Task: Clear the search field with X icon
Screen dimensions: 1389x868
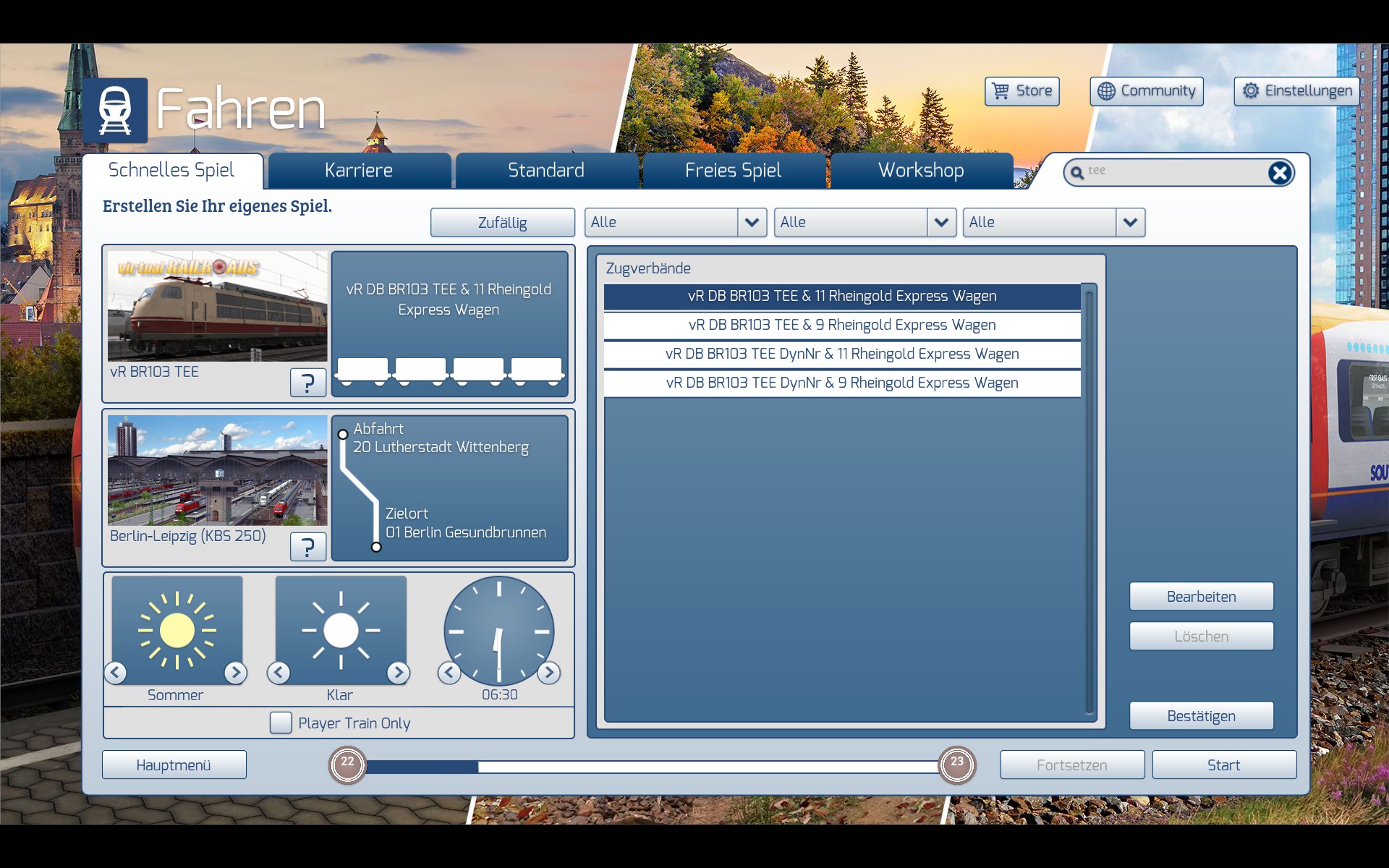Action: 1279,173
